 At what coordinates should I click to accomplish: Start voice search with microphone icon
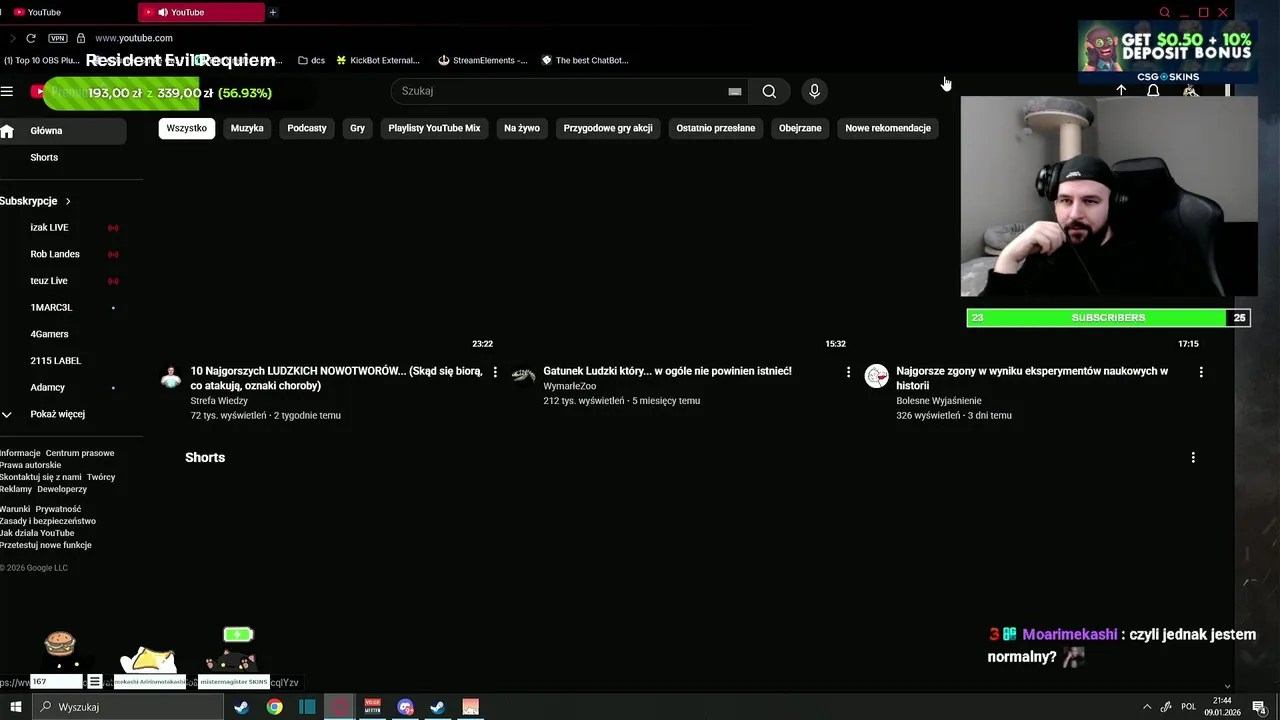pos(814,91)
